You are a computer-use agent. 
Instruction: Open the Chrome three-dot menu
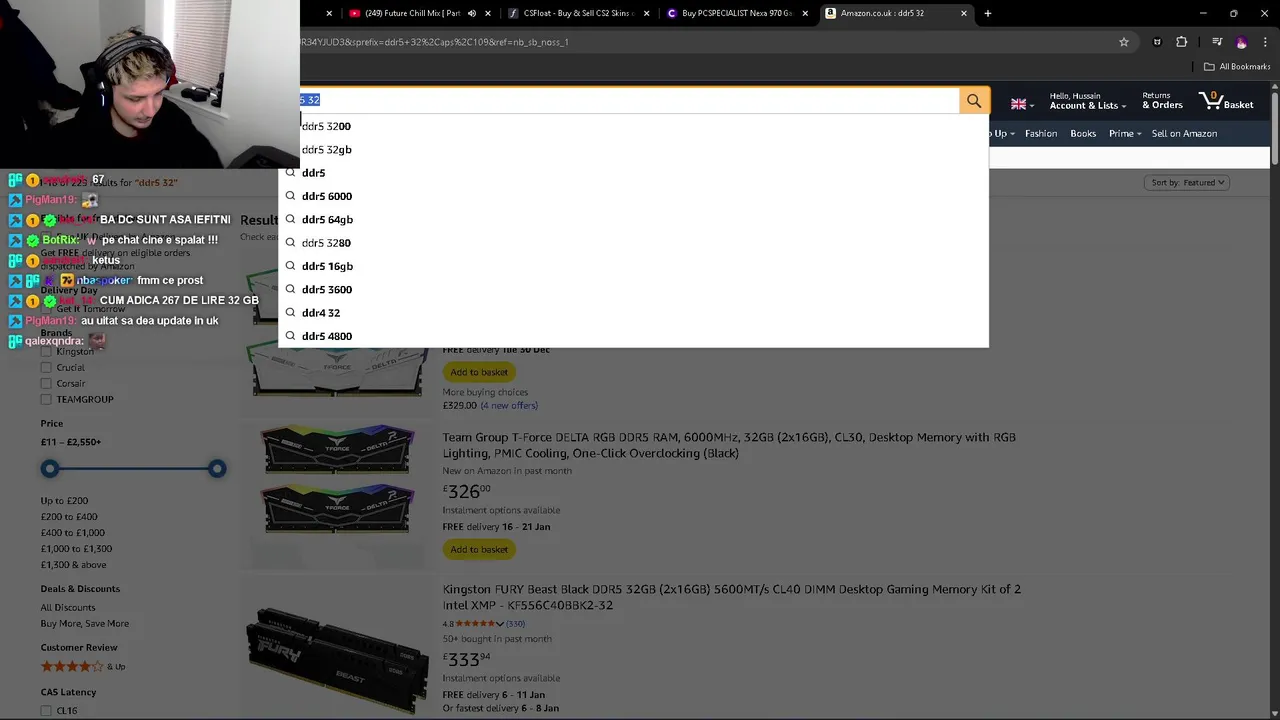1265,42
